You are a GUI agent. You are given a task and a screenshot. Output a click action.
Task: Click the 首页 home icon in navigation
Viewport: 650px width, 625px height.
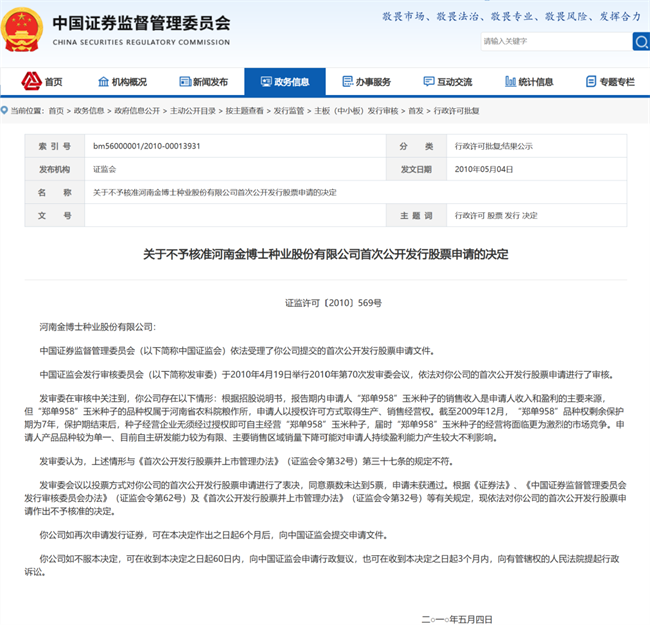pos(32,82)
